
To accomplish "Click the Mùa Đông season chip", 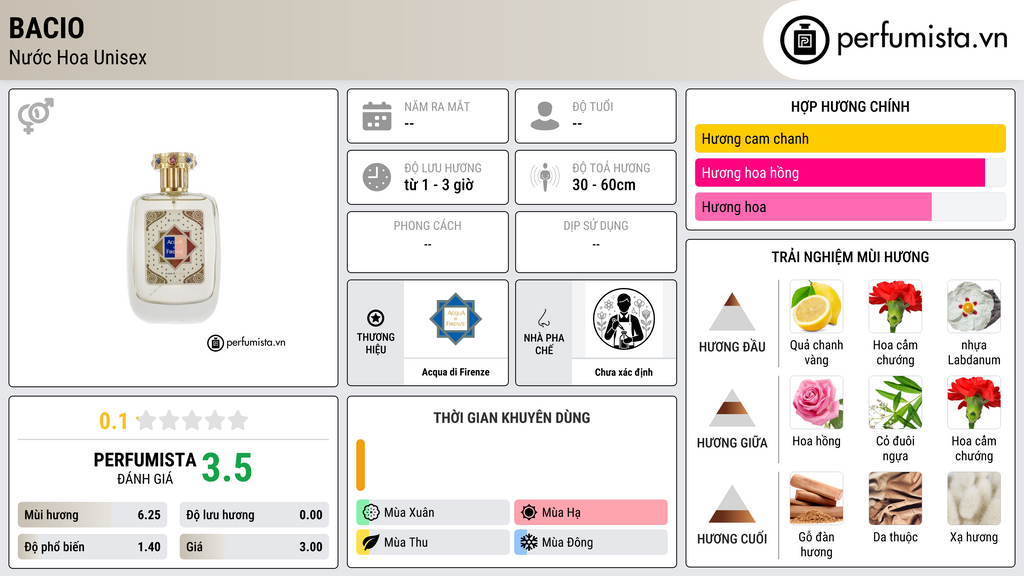I will tap(591, 543).
